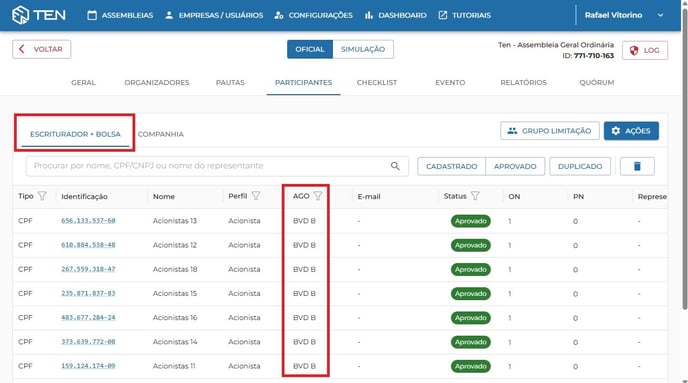Click the Aprovado badge for Acionistas 13

(470, 221)
